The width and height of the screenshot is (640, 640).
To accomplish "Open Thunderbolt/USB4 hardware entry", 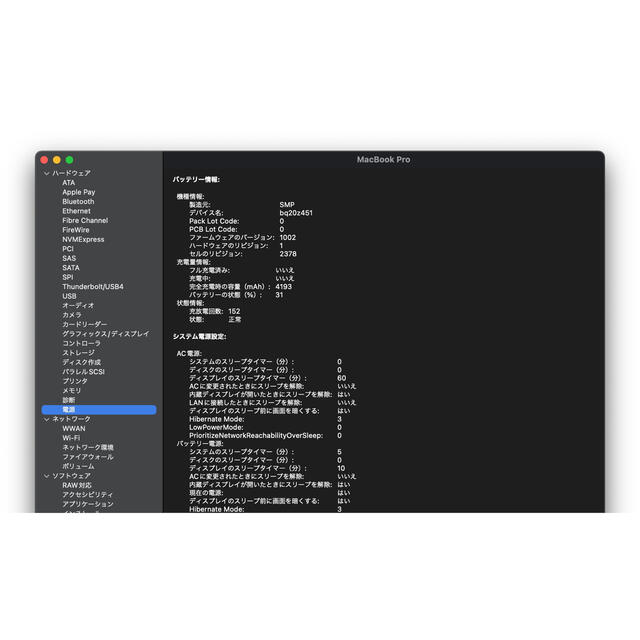I will coord(93,287).
